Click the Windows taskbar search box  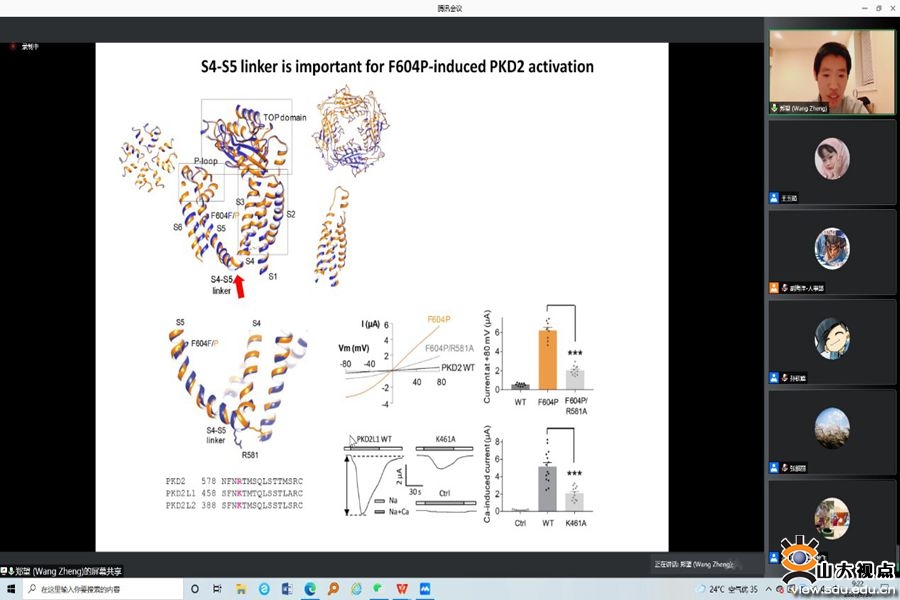click(103, 589)
